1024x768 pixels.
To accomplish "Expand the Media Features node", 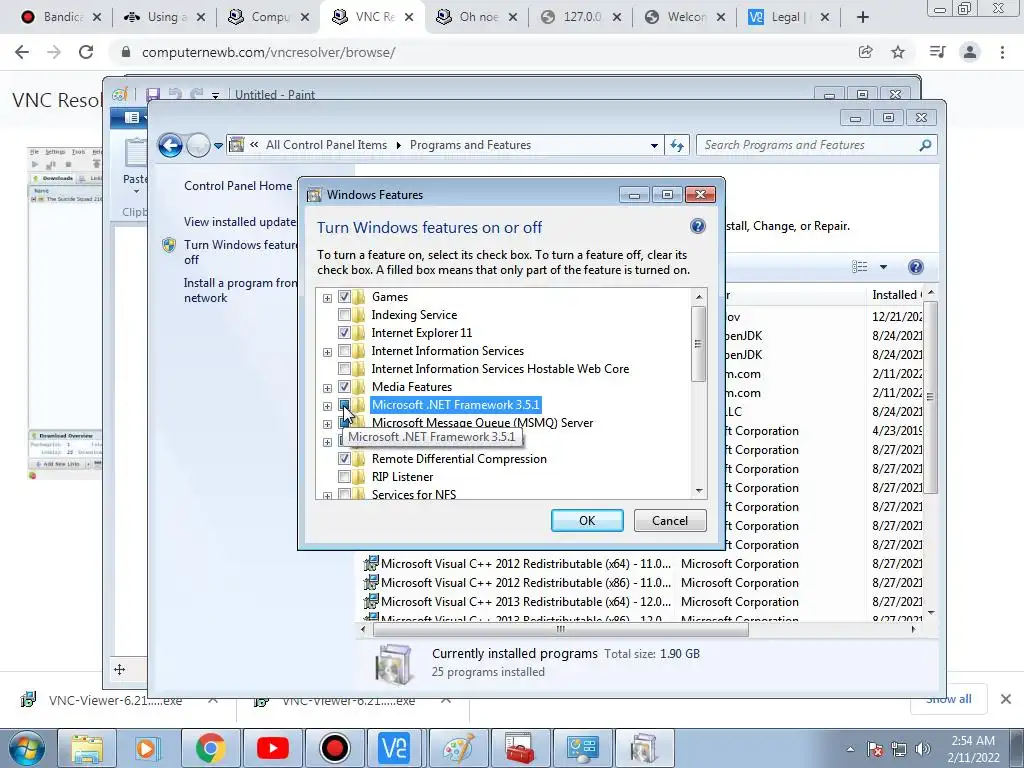I will 327,388.
